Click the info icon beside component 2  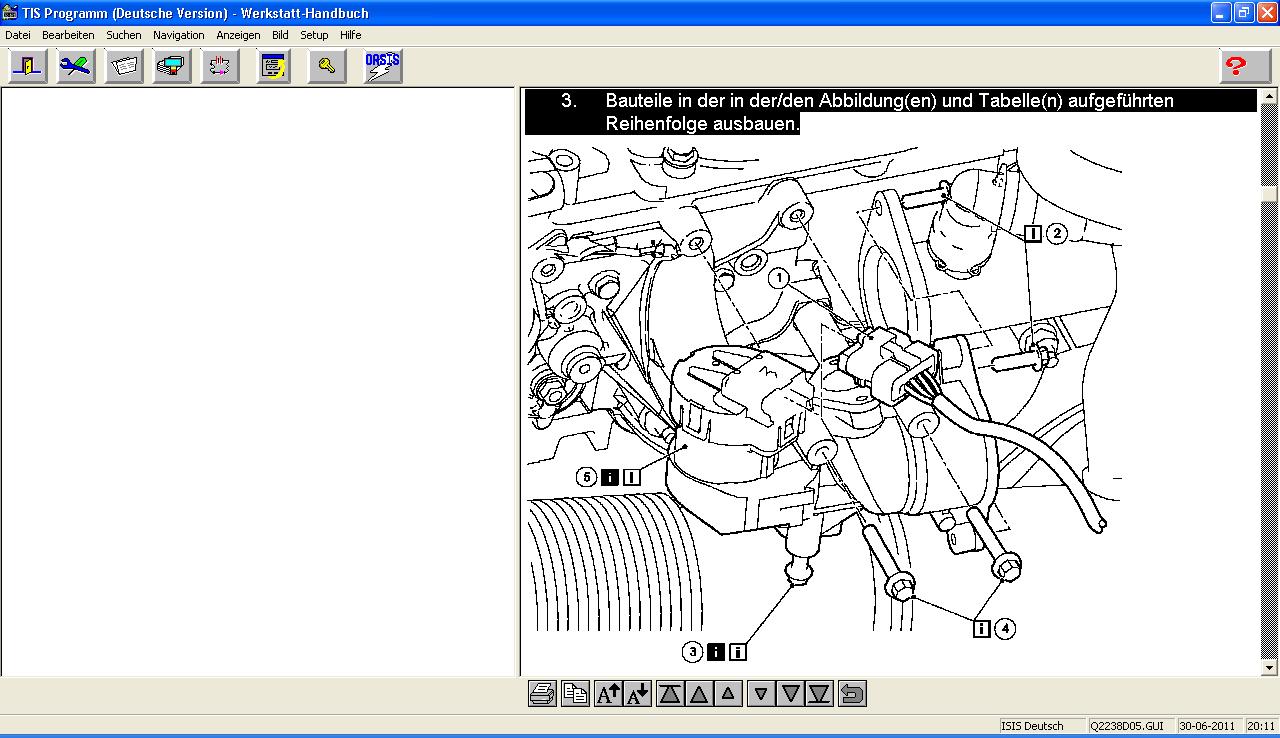(x=1033, y=233)
